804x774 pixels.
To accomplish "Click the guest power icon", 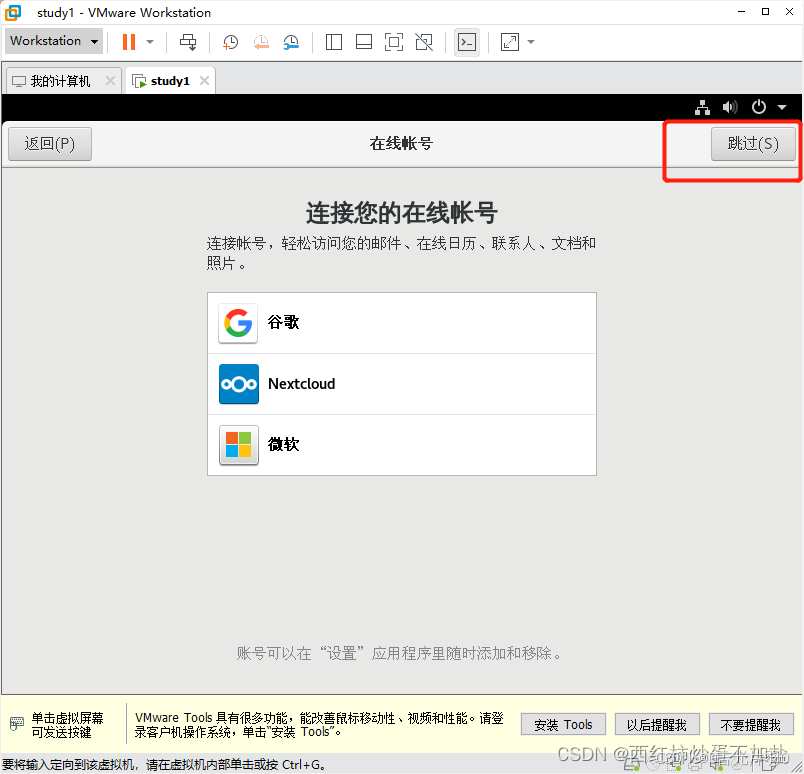I will [758, 107].
